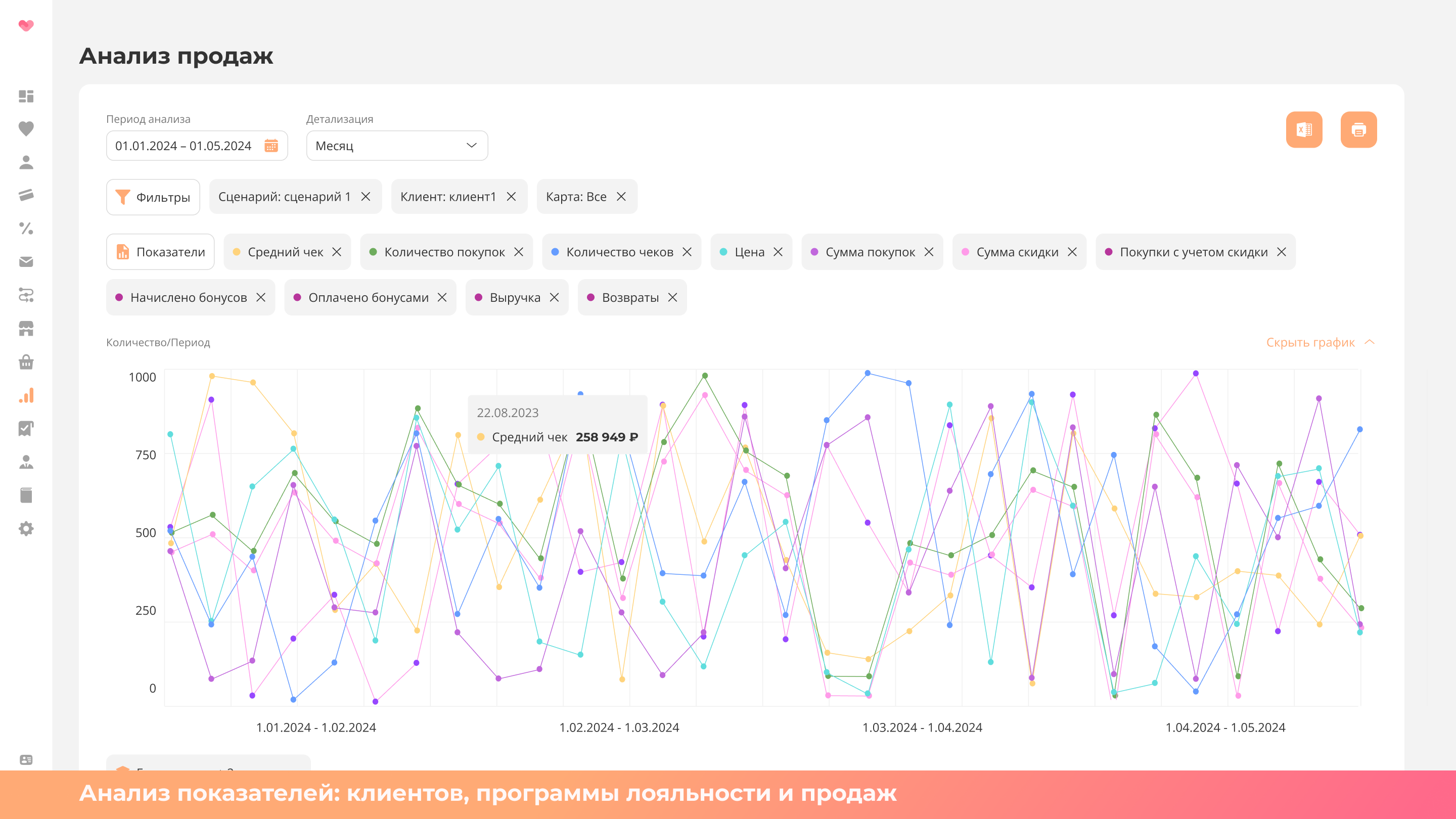Click the orange print button
This screenshot has width=1456, height=819.
click(1358, 129)
